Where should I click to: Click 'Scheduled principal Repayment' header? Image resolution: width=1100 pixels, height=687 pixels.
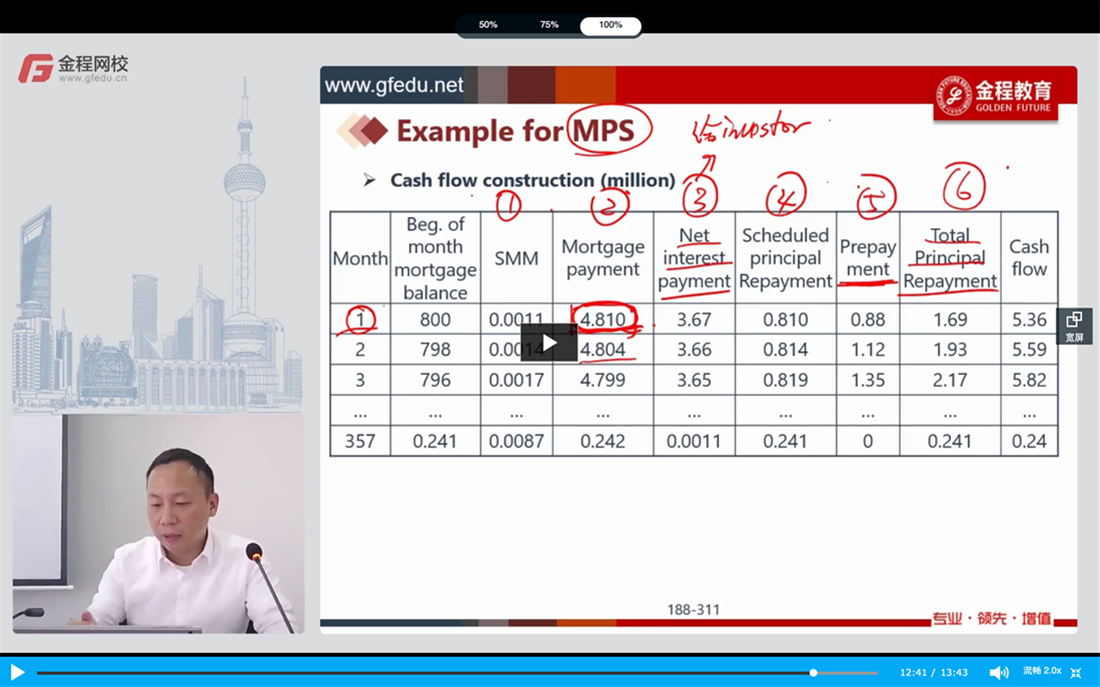785,258
